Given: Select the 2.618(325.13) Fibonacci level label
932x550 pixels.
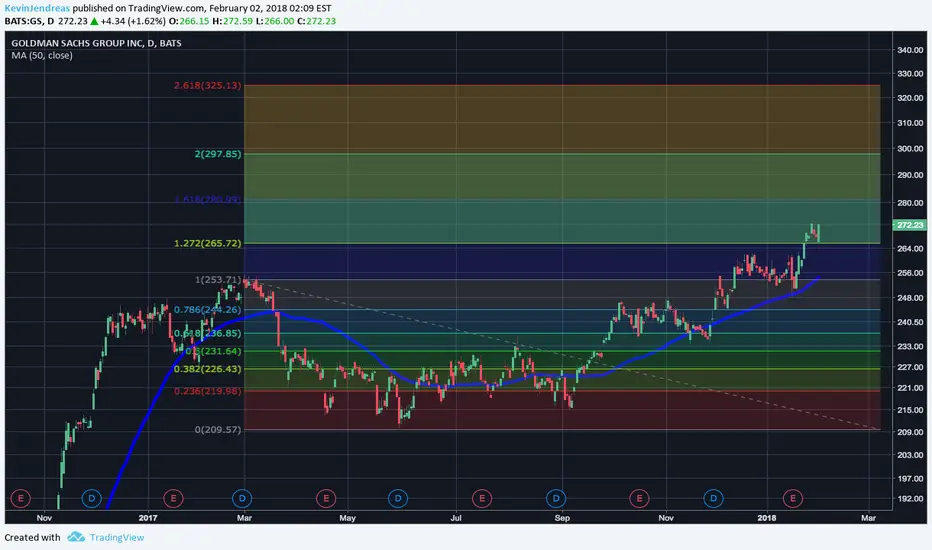Looking at the screenshot, I should tap(207, 86).
